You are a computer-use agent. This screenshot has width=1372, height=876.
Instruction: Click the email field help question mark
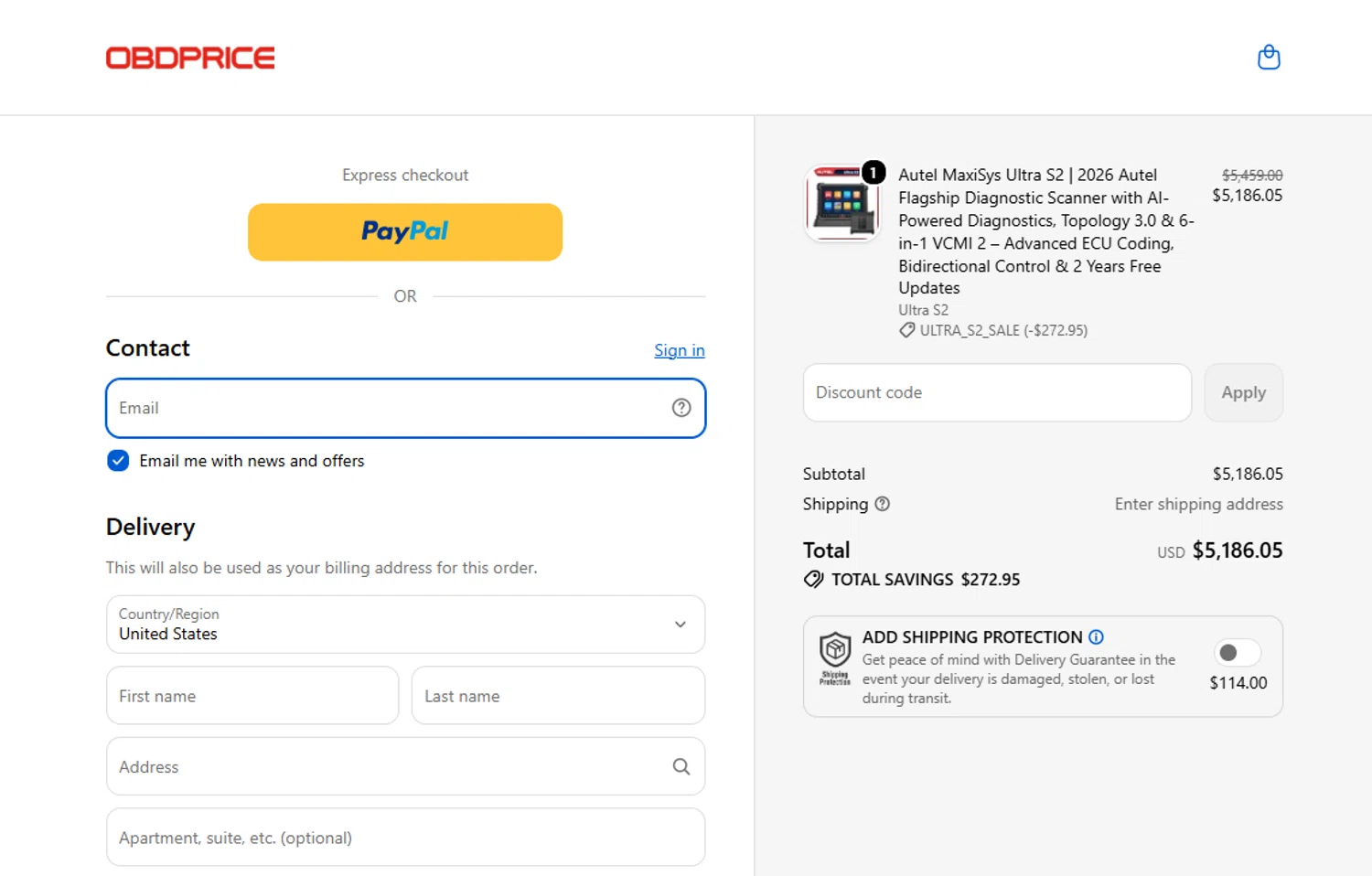(681, 408)
